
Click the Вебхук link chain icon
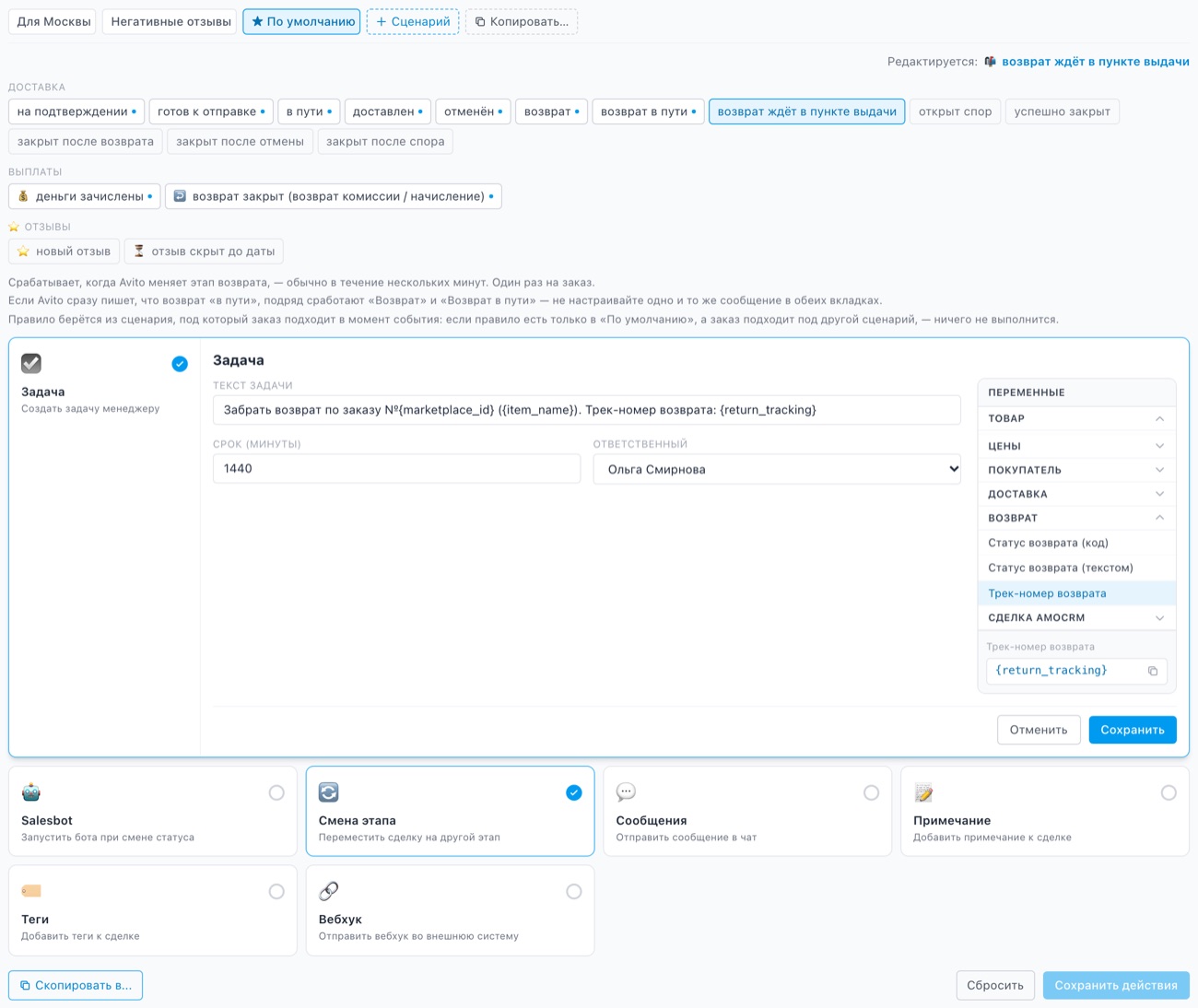pyautogui.click(x=329, y=891)
